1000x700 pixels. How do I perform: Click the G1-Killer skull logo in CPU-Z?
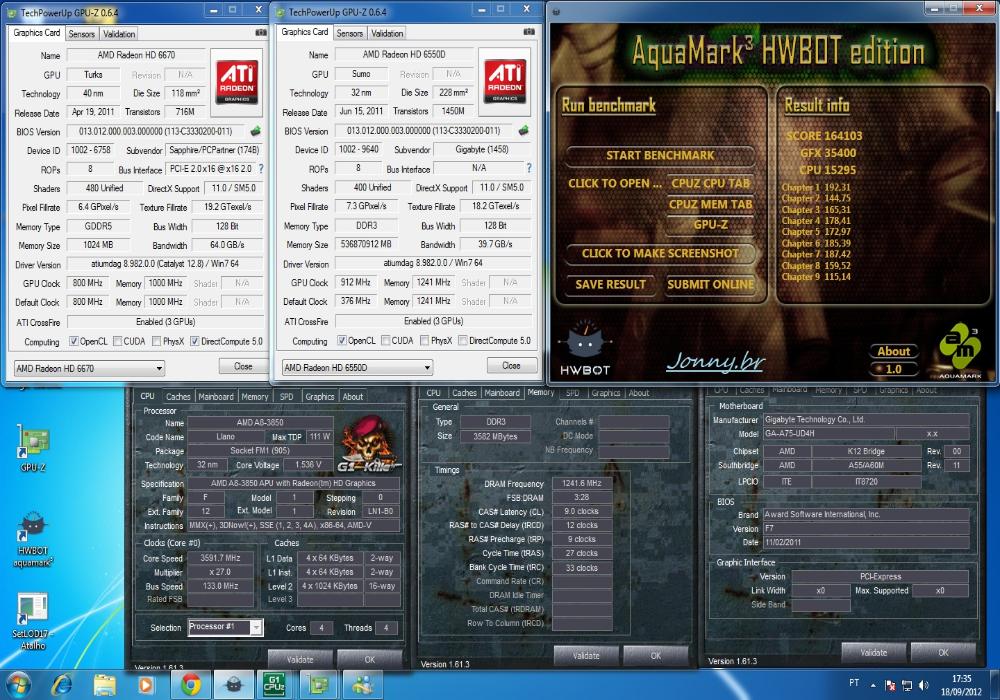[x=367, y=444]
